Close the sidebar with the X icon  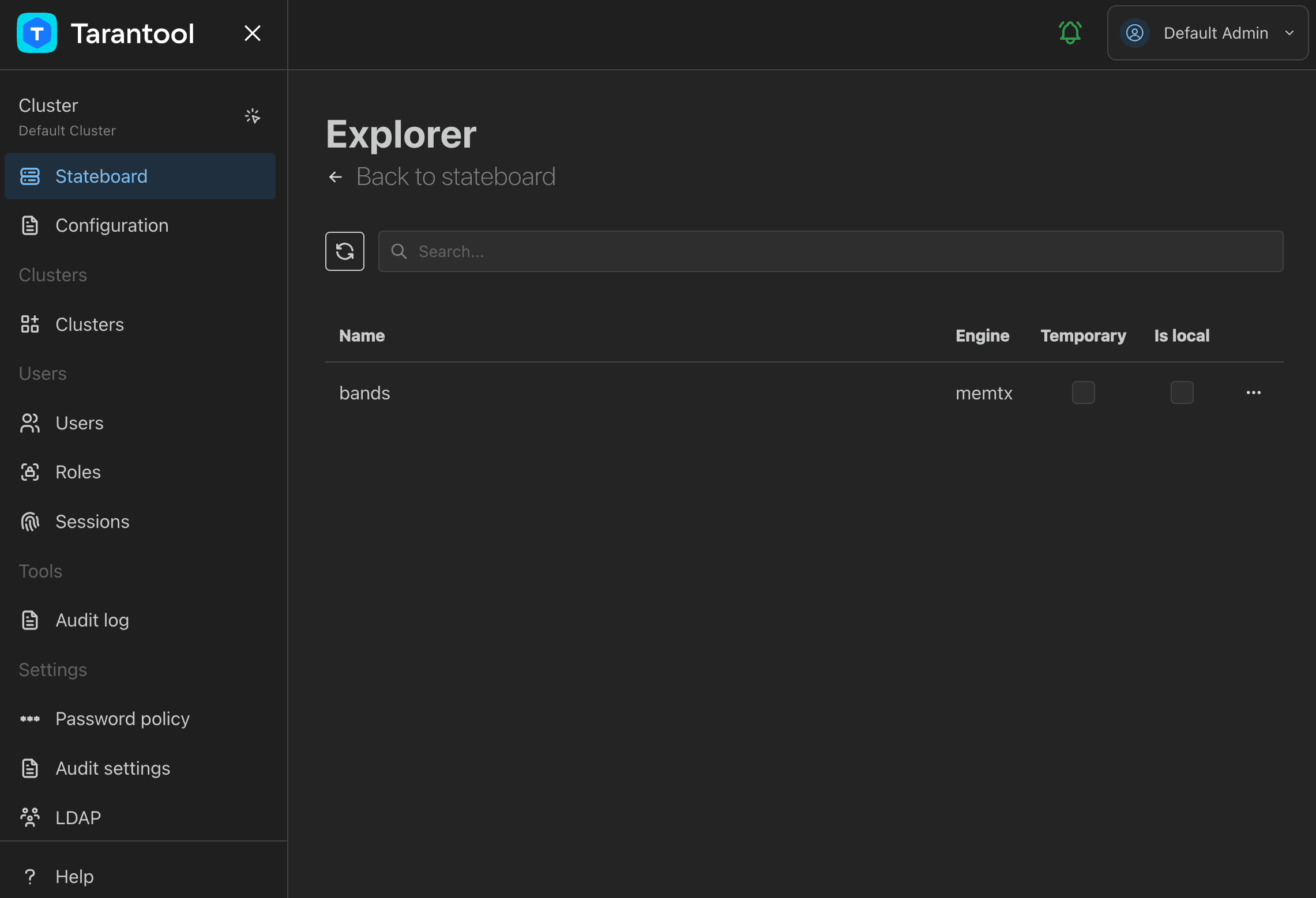(253, 33)
